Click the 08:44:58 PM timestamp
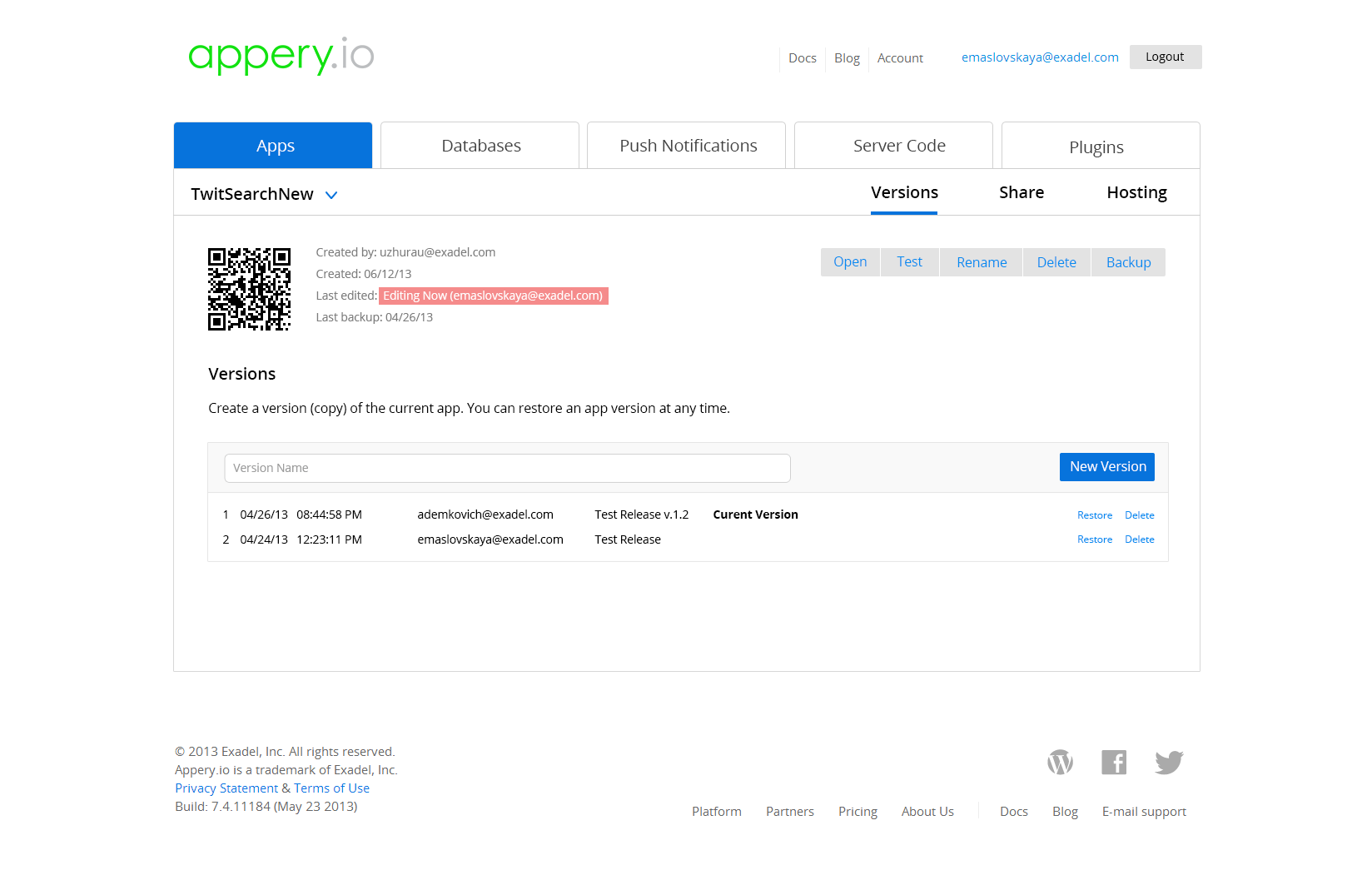1372x870 pixels. [x=329, y=515]
